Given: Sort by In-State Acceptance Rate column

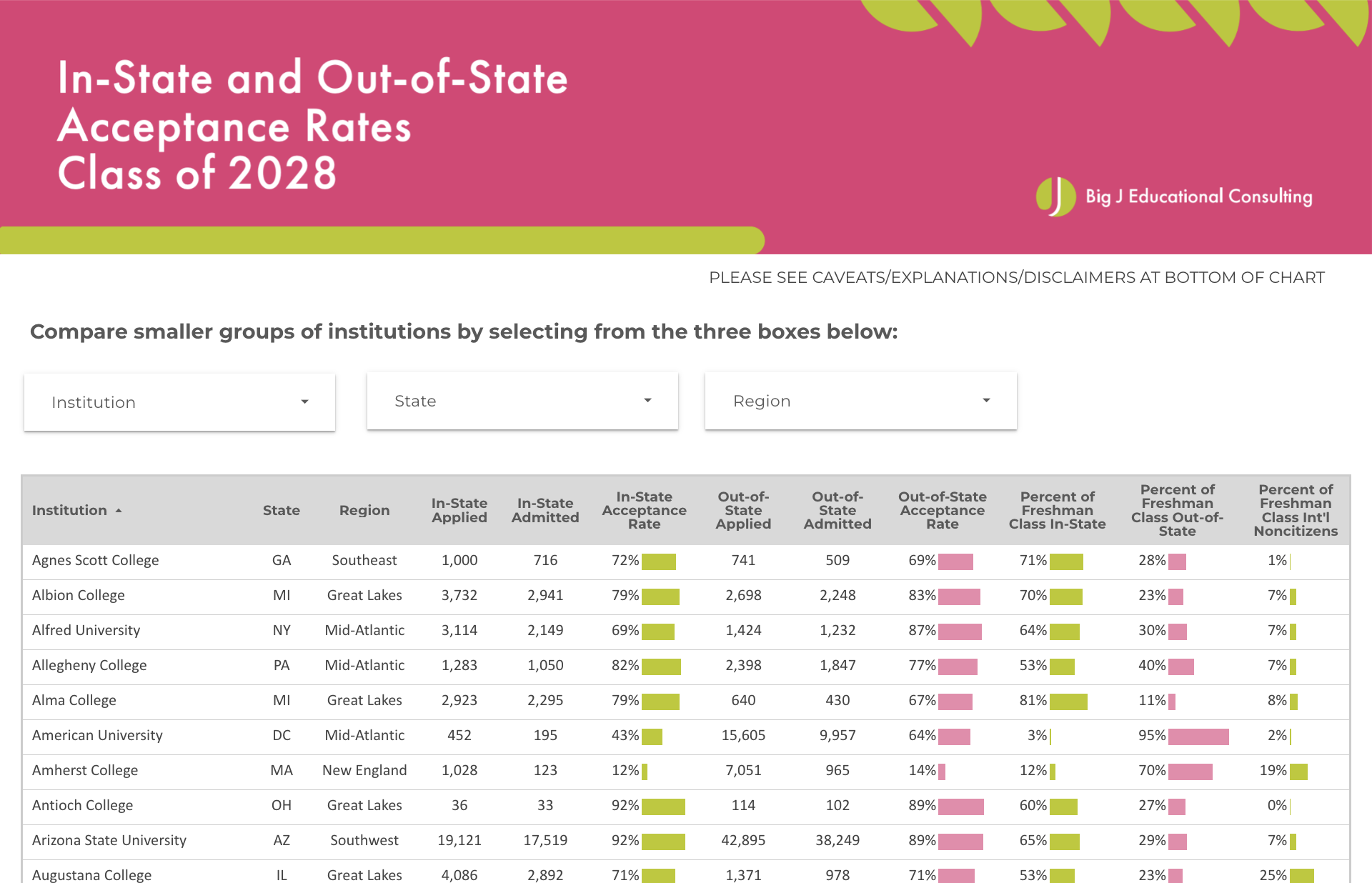Looking at the screenshot, I should point(644,510).
